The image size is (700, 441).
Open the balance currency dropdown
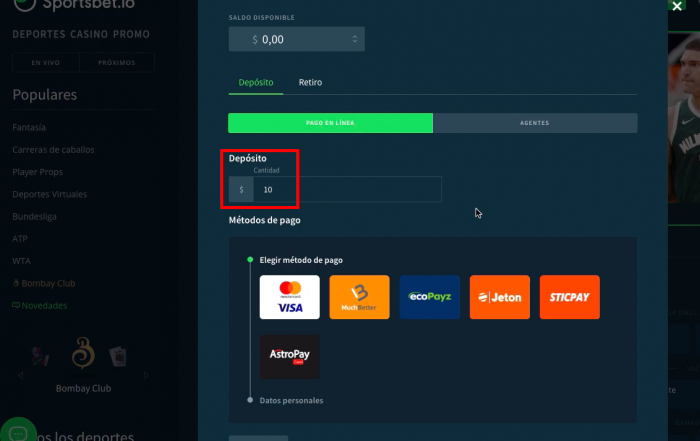tap(296, 39)
